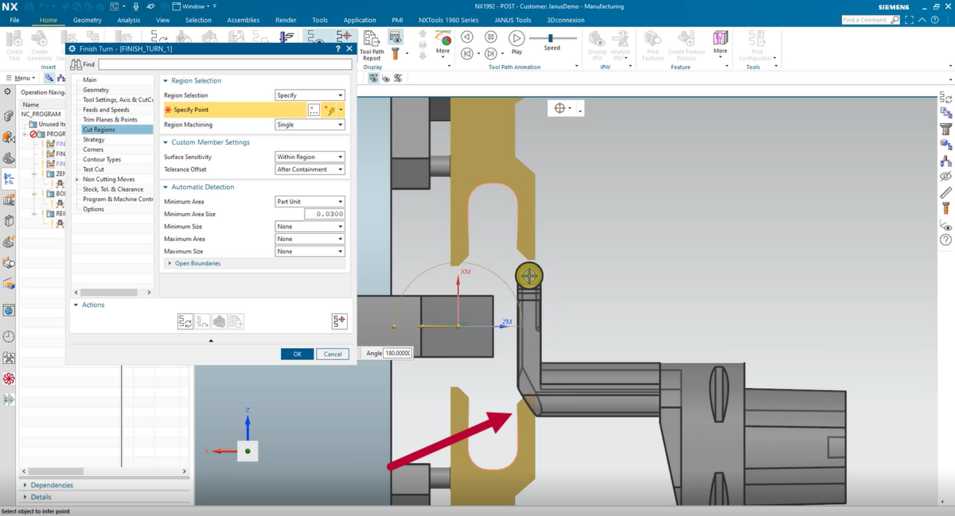Viewport: 955px width, 516px height.
Task: Select Strategy in the dialog tree
Action: coord(94,140)
